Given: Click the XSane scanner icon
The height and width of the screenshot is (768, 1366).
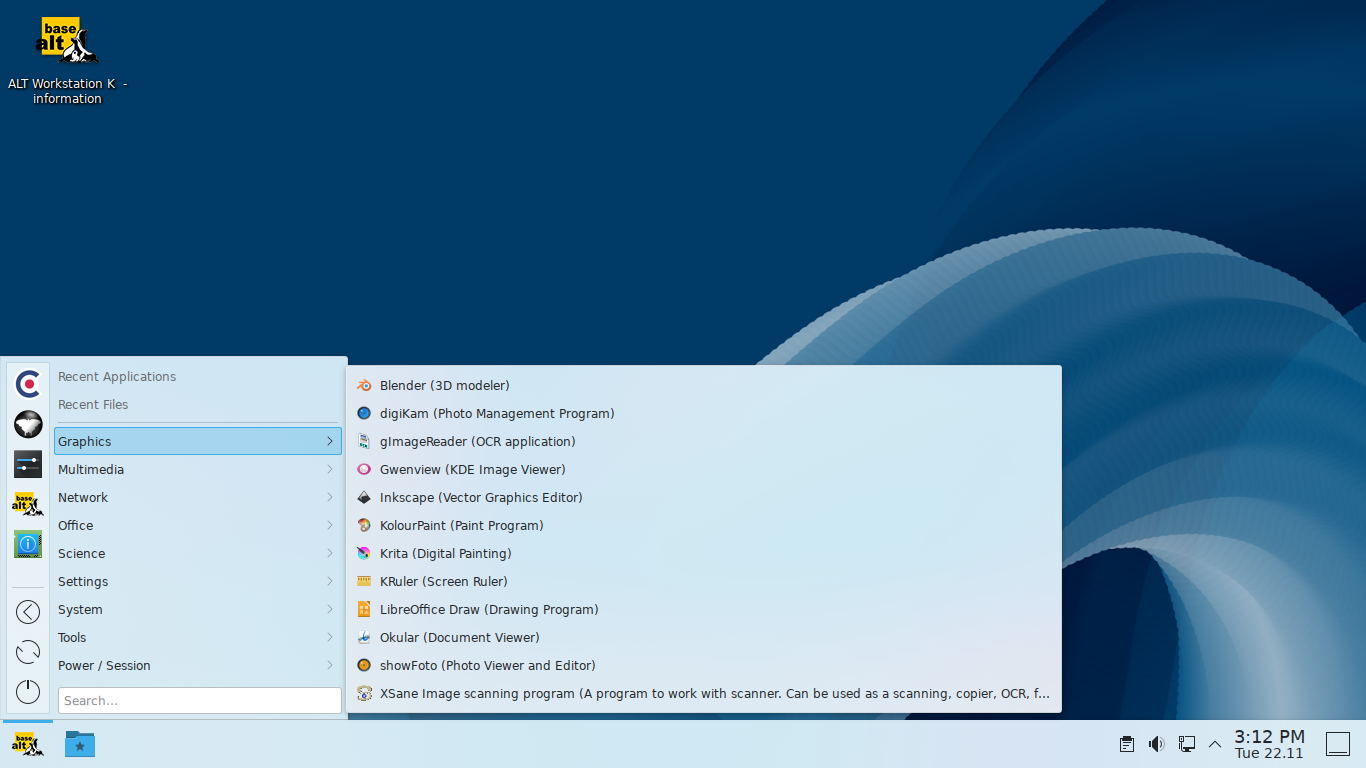Looking at the screenshot, I should 364,693.
